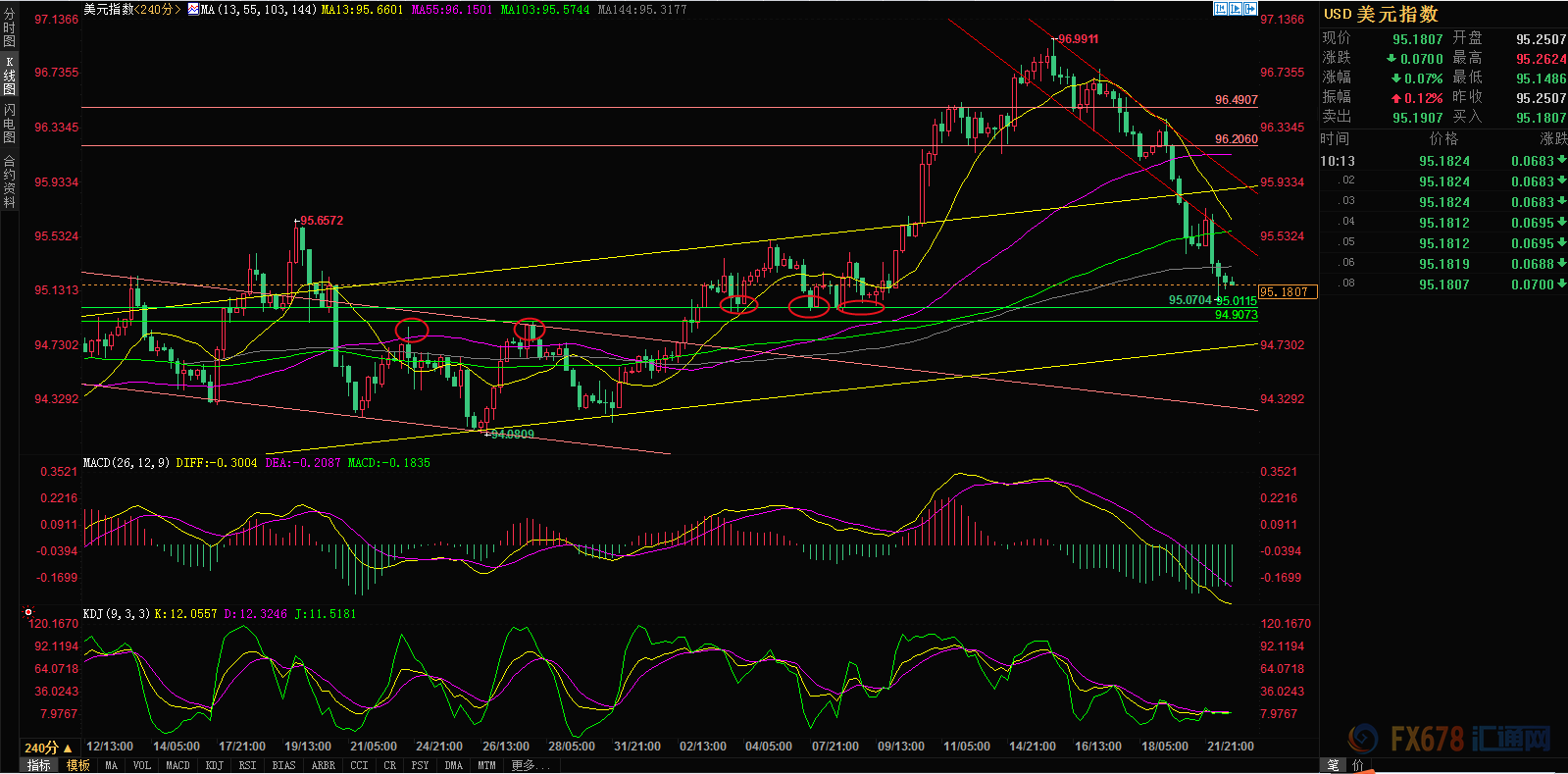Select the CCI indicator button
This screenshot has height=774, width=1568.
point(359,765)
